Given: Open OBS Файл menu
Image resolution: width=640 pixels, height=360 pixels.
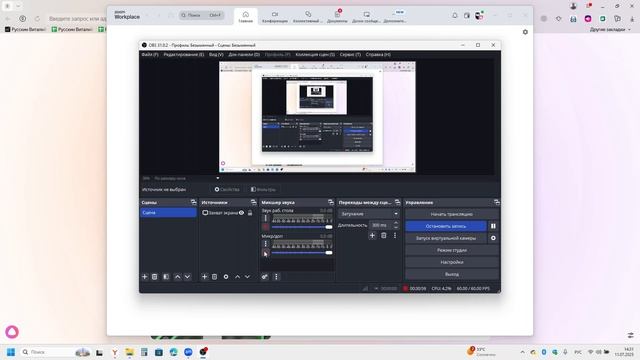Looking at the screenshot, I should (150, 54).
